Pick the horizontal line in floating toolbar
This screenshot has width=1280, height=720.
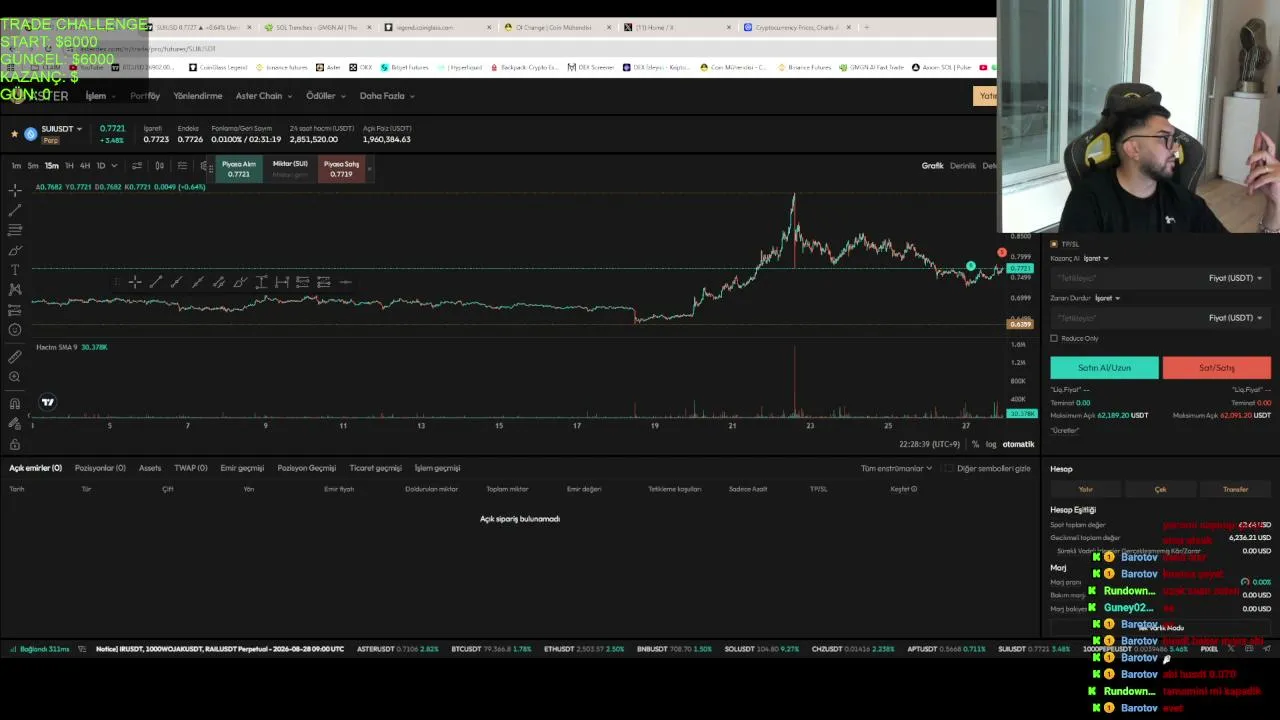[x=345, y=282]
